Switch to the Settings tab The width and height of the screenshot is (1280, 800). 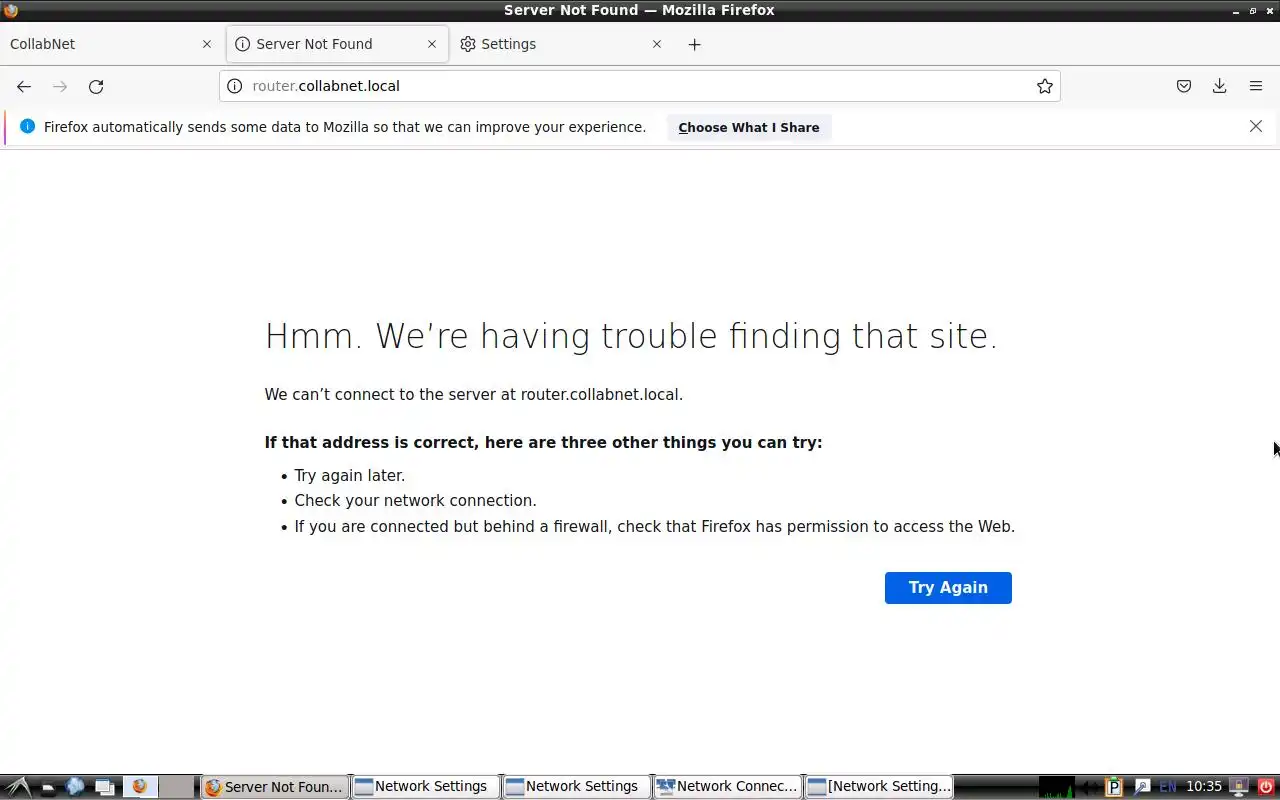tap(562, 44)
